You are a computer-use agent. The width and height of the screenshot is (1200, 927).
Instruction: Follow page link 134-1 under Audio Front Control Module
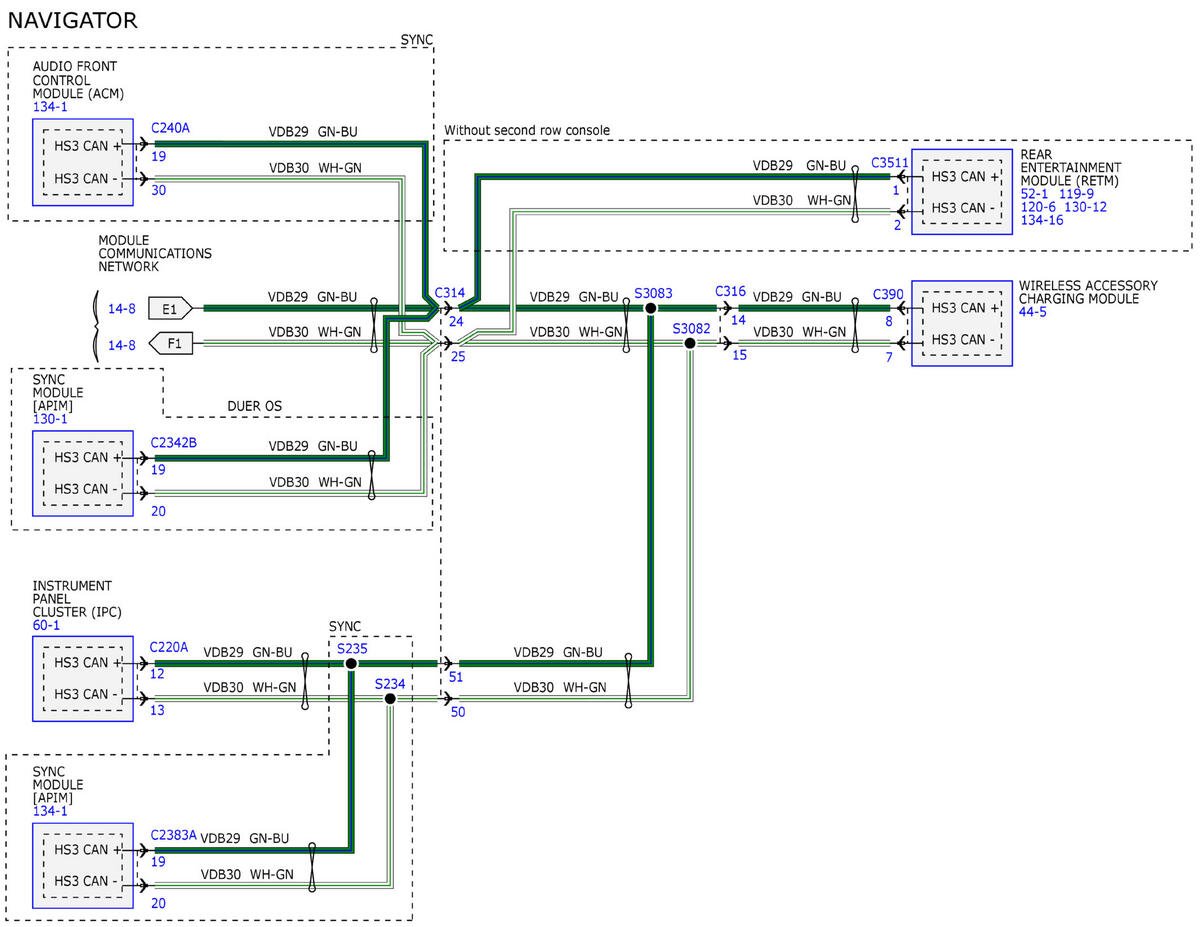coord(50,108)
